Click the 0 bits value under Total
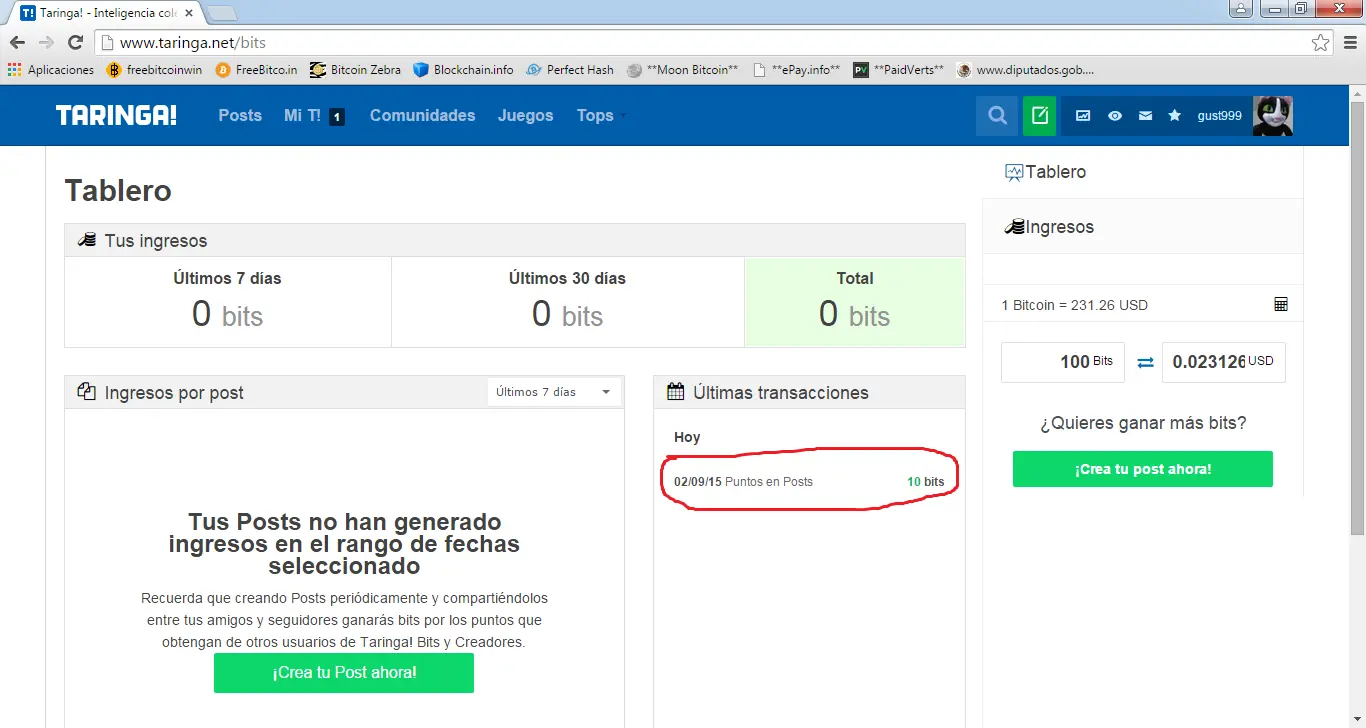This screenshot has height=728, width=1366. tap(854, 315)
